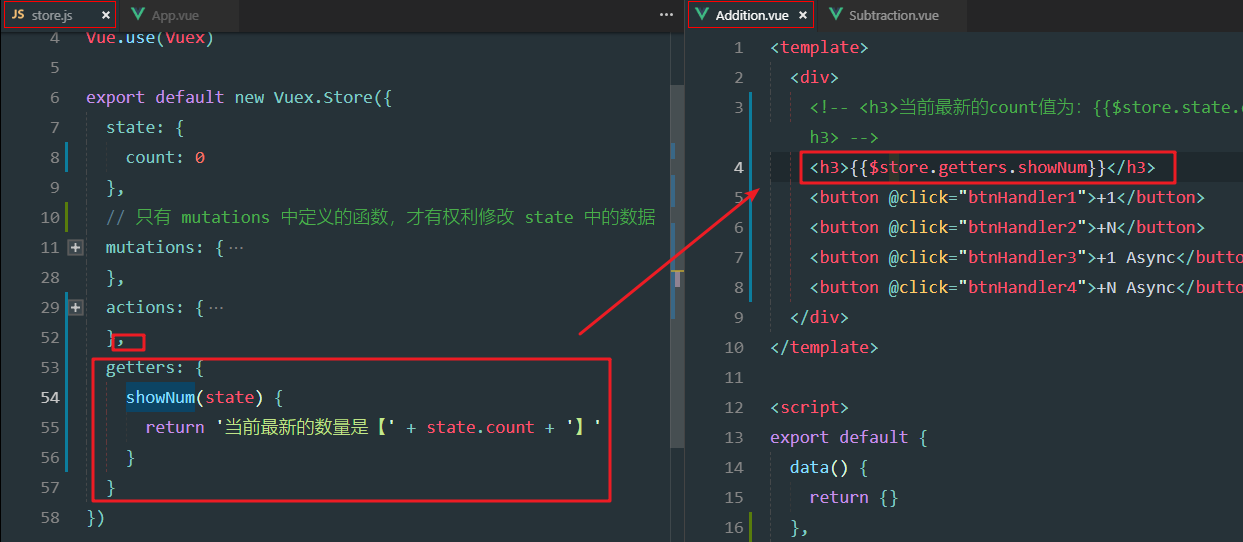Expand the folded actions block at line 29
This screenshot has height=542, width=1243.
75,307
